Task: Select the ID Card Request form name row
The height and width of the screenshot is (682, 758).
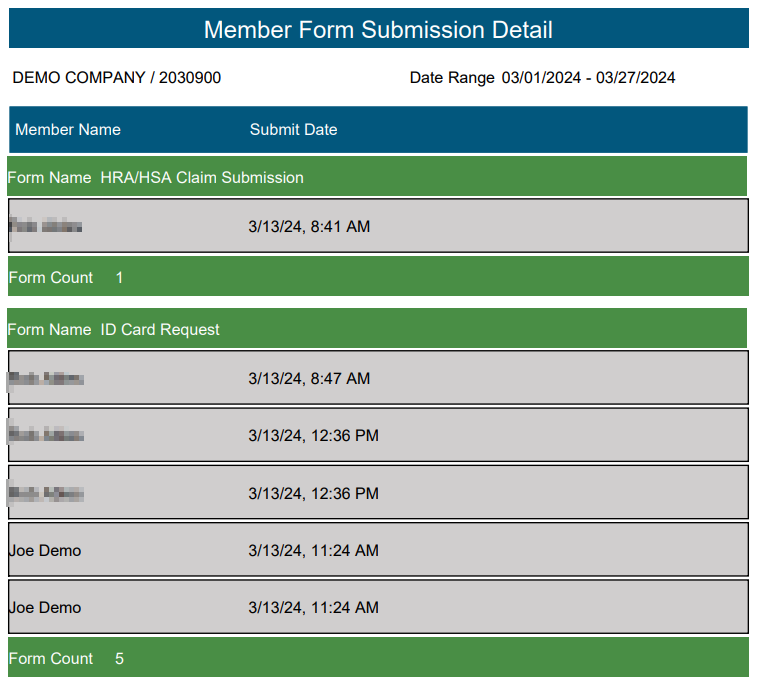Action: pyautogui.click(x=377, y=329)
